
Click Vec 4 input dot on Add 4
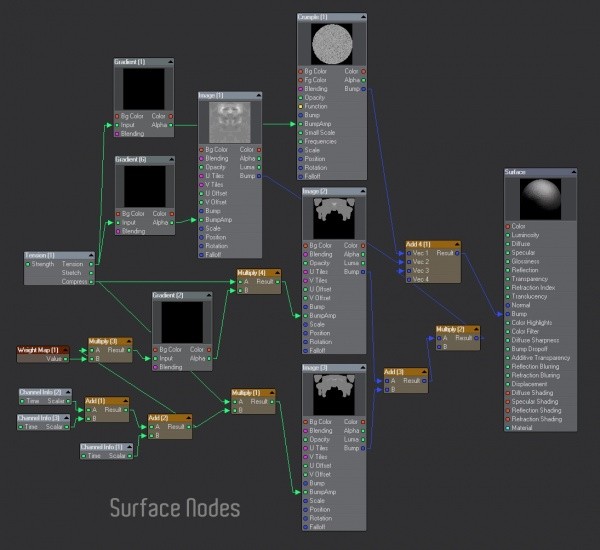[x=409, y=280]
